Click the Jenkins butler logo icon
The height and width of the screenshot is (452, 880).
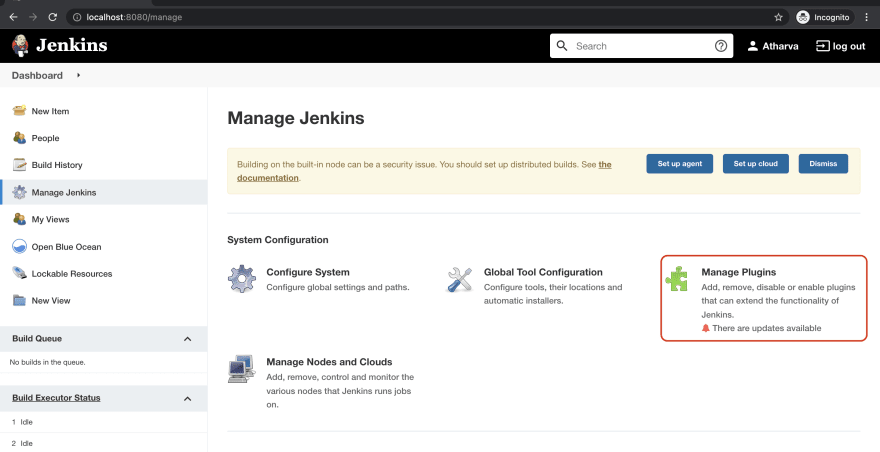point(20,45)
